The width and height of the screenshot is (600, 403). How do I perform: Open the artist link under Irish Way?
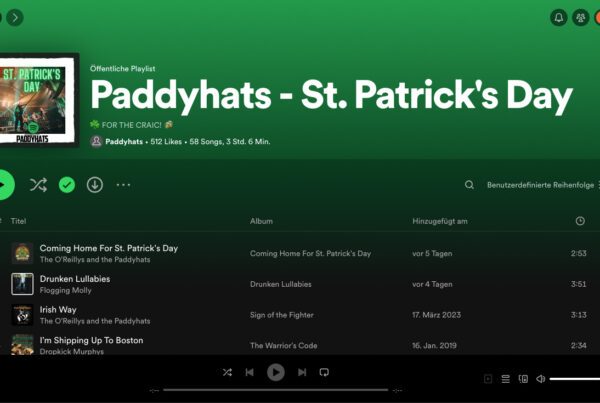tap(95, 321)
